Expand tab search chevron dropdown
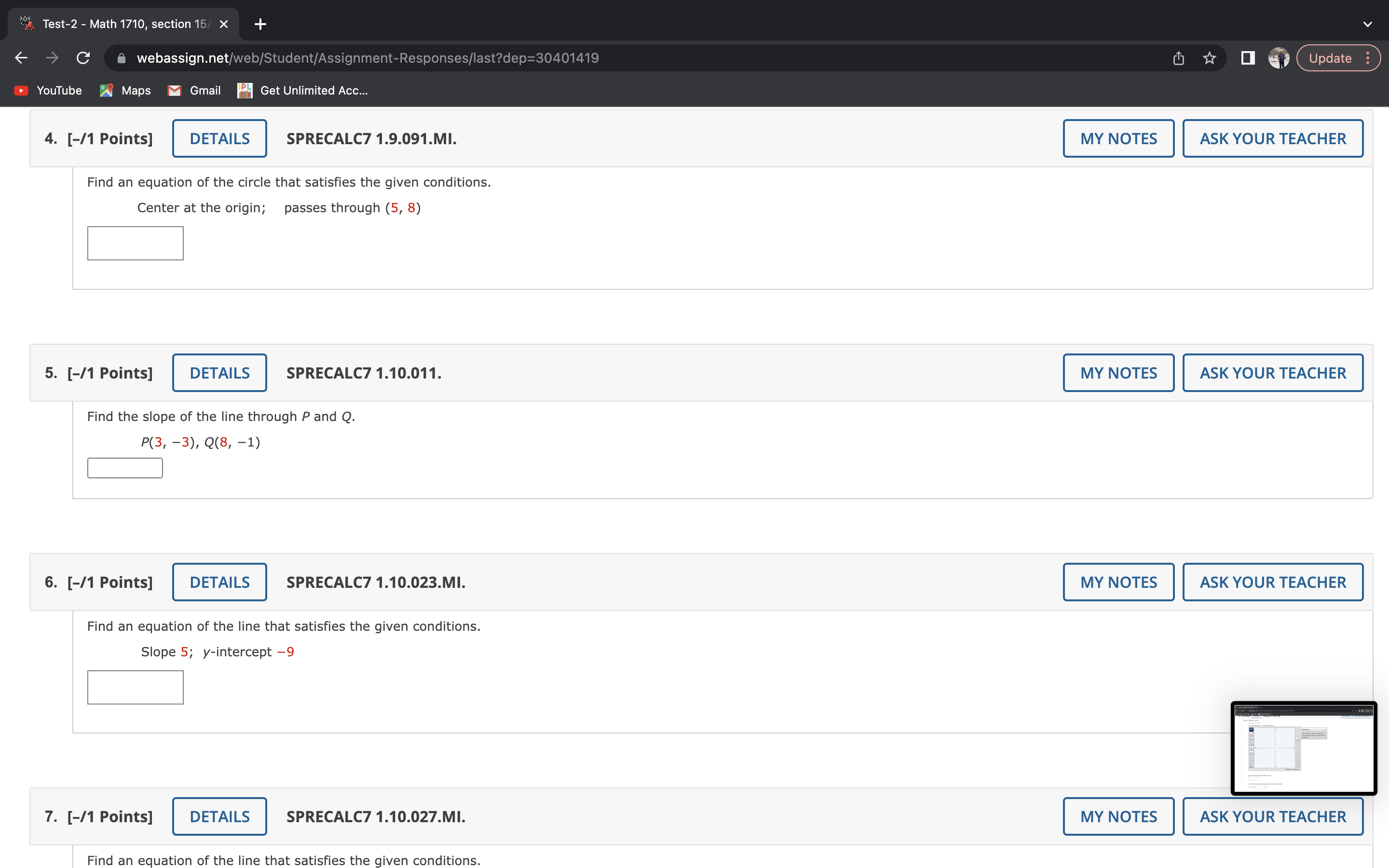The width and height of the screenshot is (1389, 868). pyautogui.click(x=1367, y=24)
